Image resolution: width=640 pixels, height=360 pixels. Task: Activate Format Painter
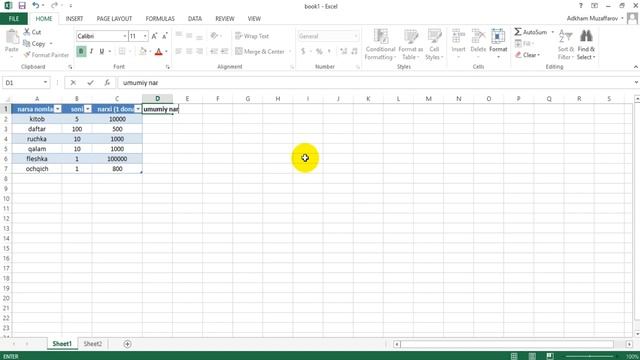click(x=46, y=55)
